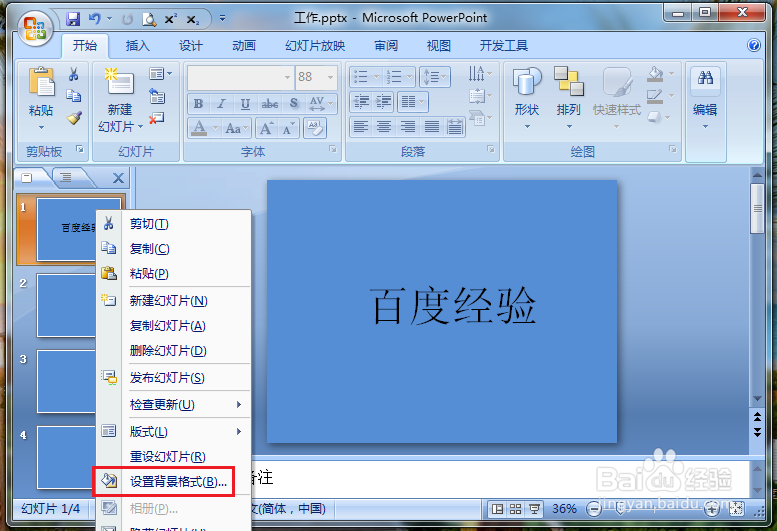Toggle text shadow (S) formatting

[294, 104]
